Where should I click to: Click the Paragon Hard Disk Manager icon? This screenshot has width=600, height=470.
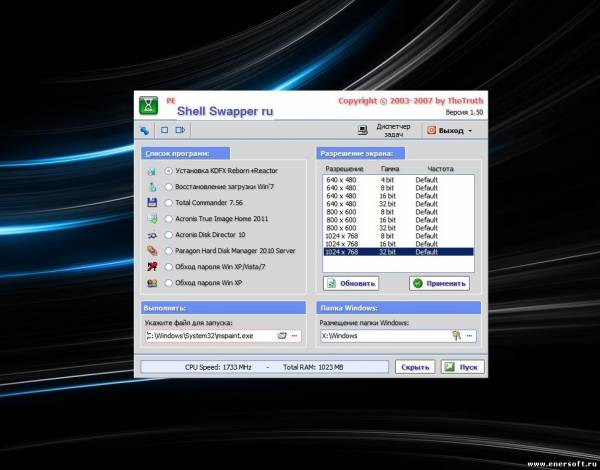[x=152, y=251]
